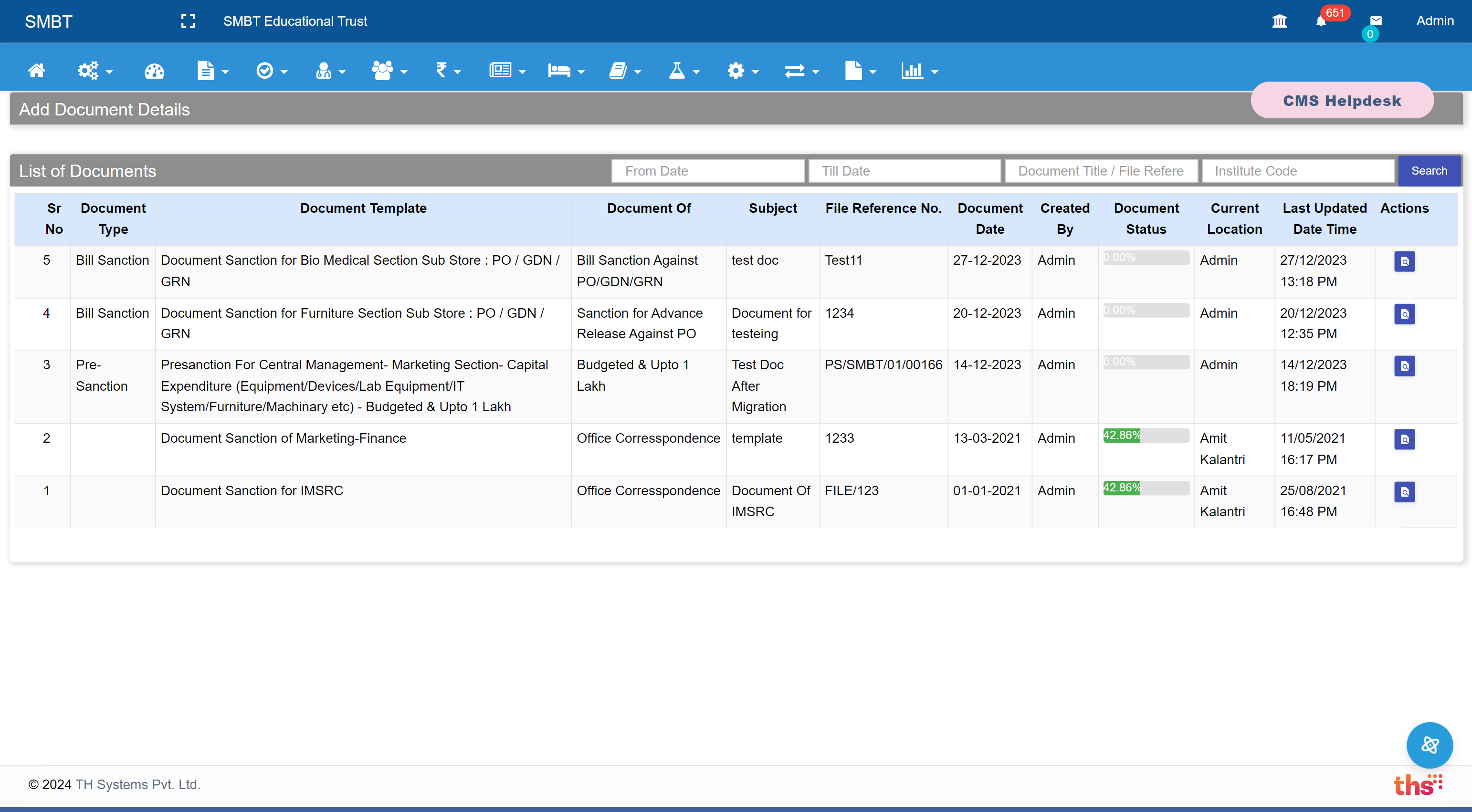Viewport: 1472px width, 812px height.
Task: Open the floating atom assistant button
Action: point(1429,745)
